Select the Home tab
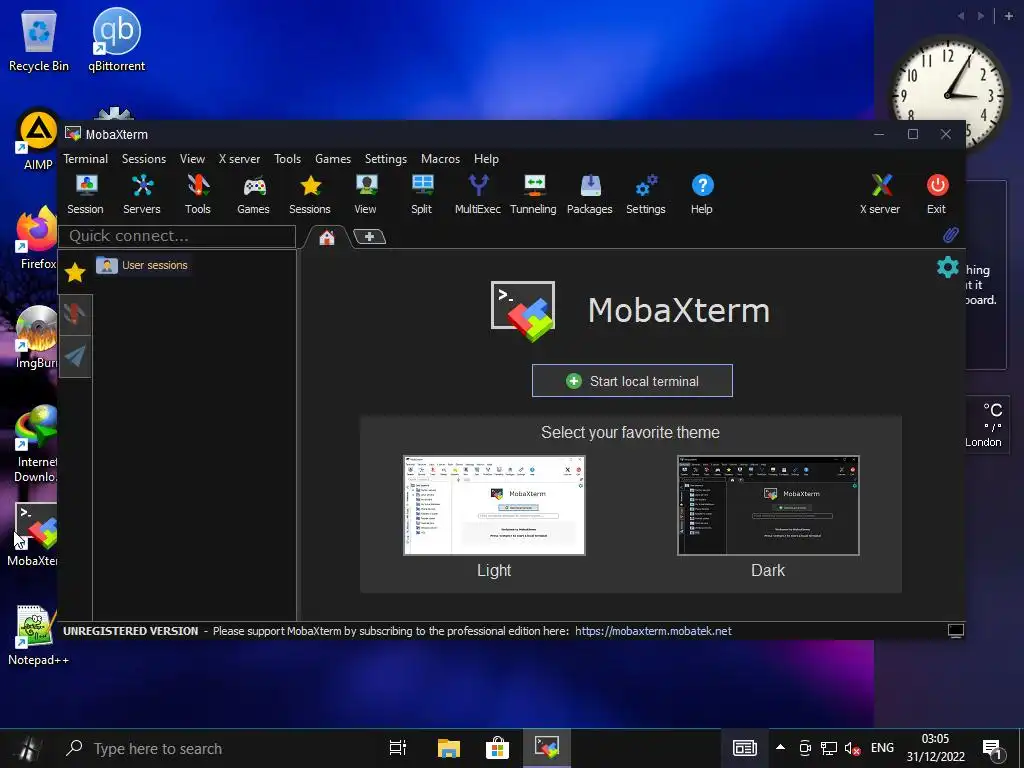Image resolution: width=1024 pixels, height=768 pixels. coord(327,238)
